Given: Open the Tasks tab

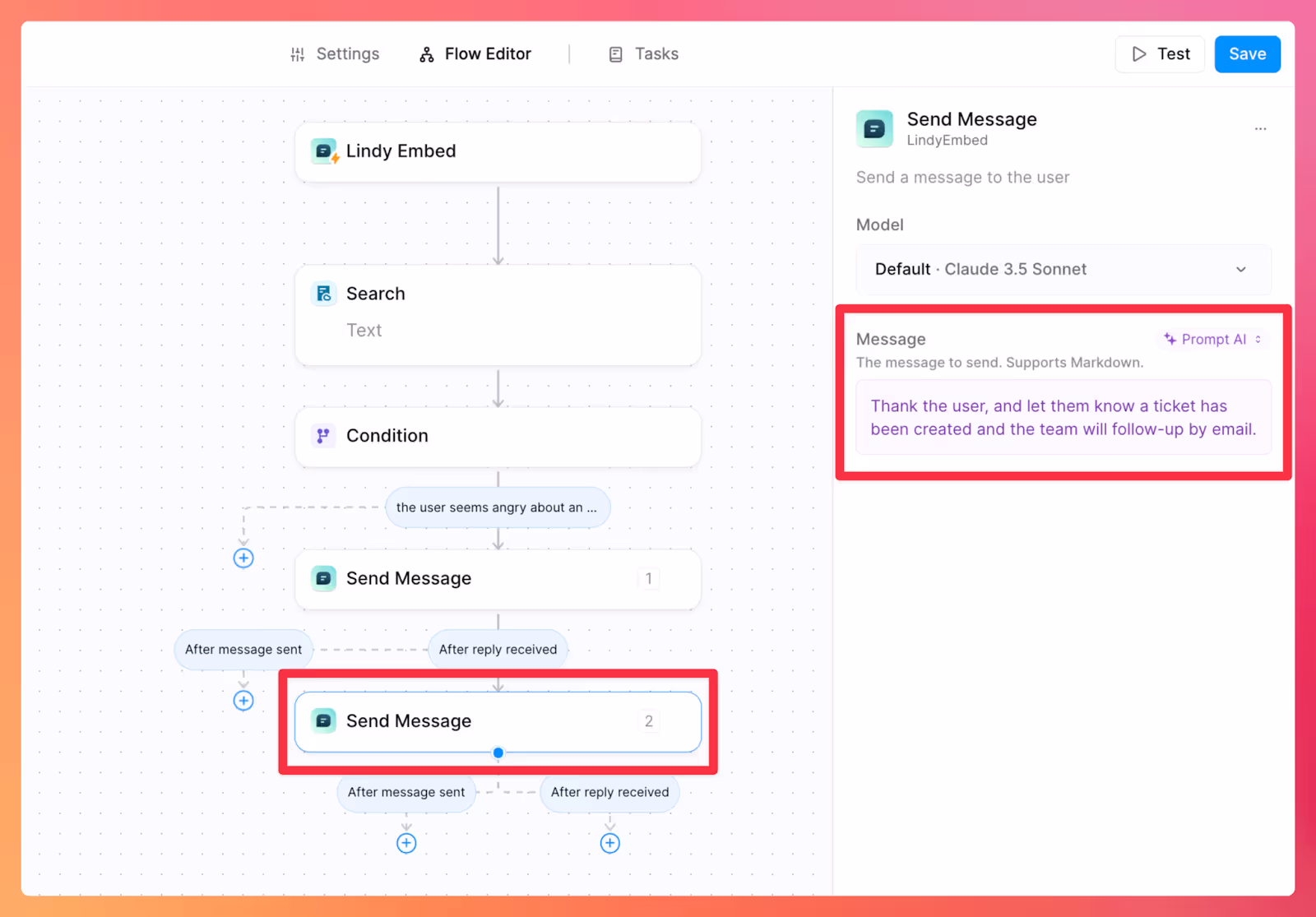Looking at the screenshot, I should tap(643, 54).
